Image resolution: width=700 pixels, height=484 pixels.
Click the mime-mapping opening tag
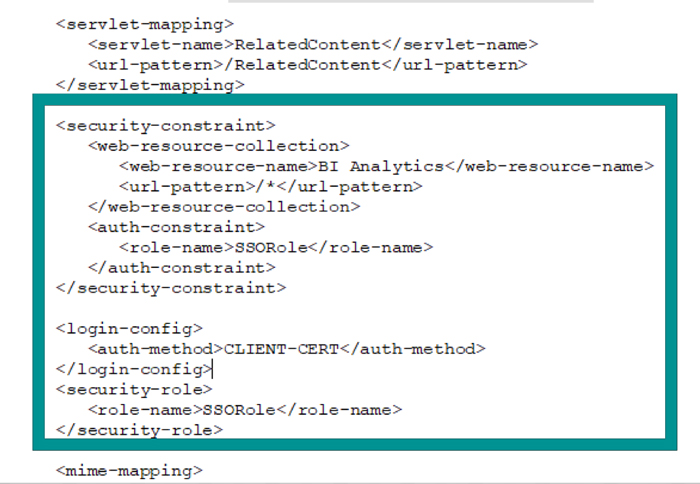pos(129,471)
